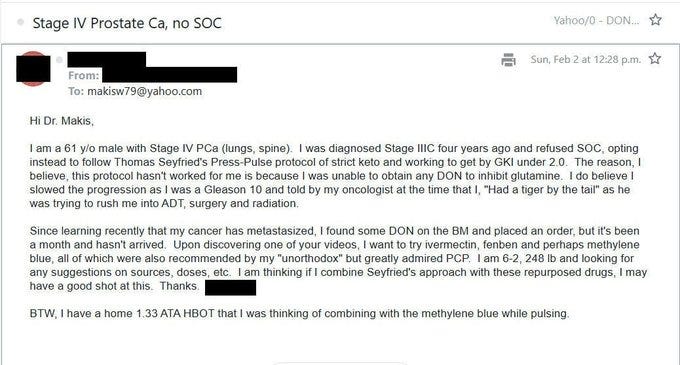This screenshot has height=365, width=680.
Task: Print this email using the printer icon
Action: (x=508, y=60)
